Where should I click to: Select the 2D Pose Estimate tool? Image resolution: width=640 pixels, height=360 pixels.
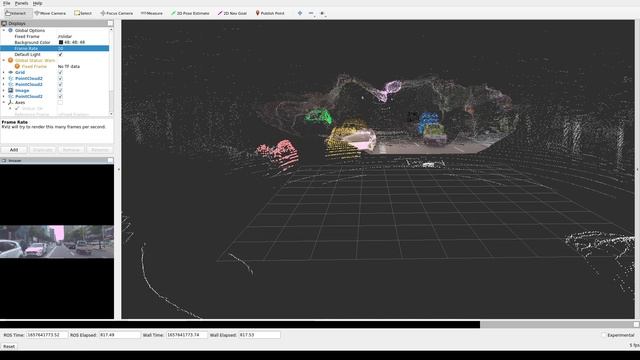click(190, 13)
